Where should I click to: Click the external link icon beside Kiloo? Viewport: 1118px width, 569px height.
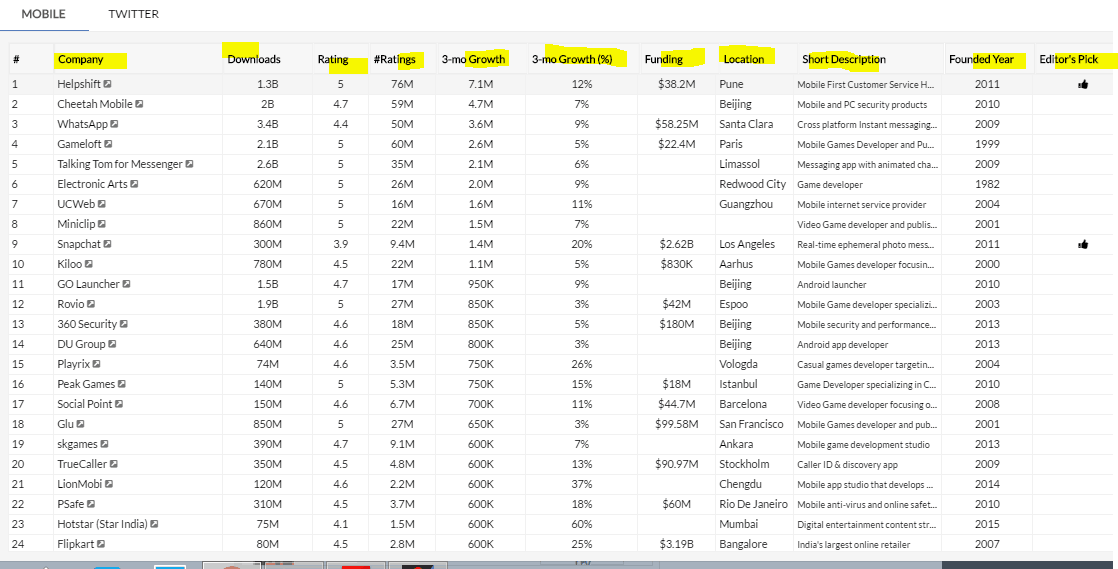pyautogui.click(x=89, y=264)
